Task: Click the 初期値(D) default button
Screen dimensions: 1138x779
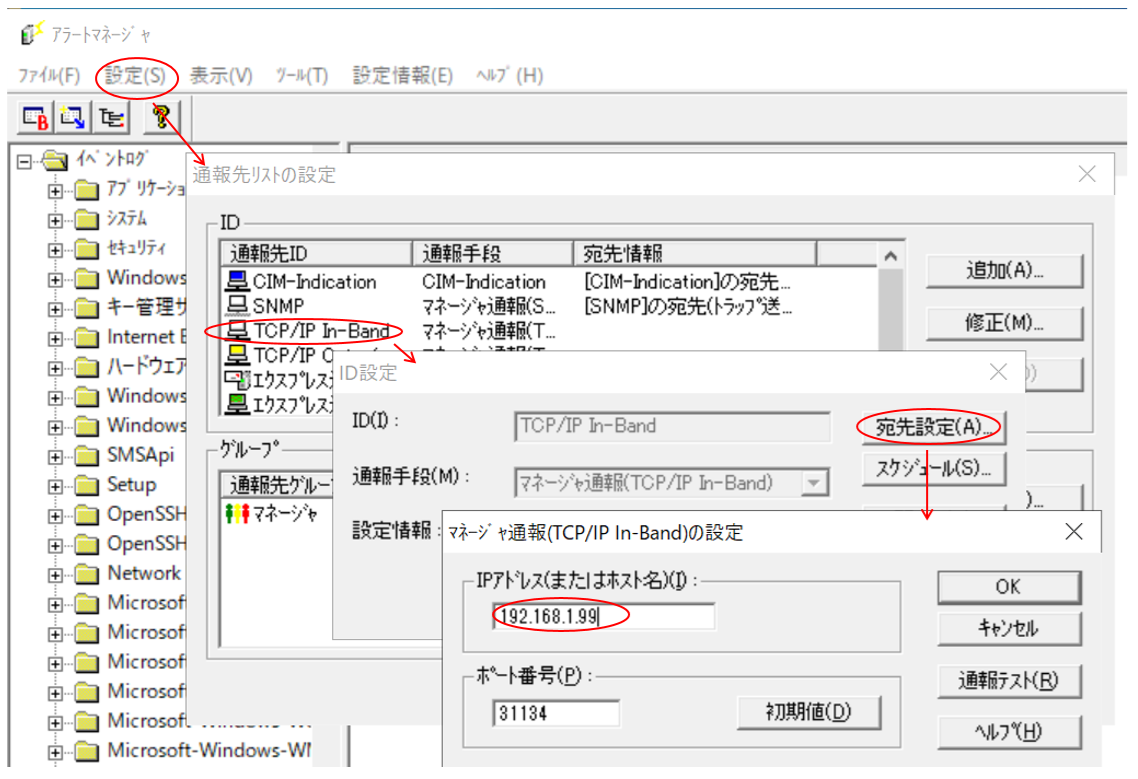Action: 809,713
